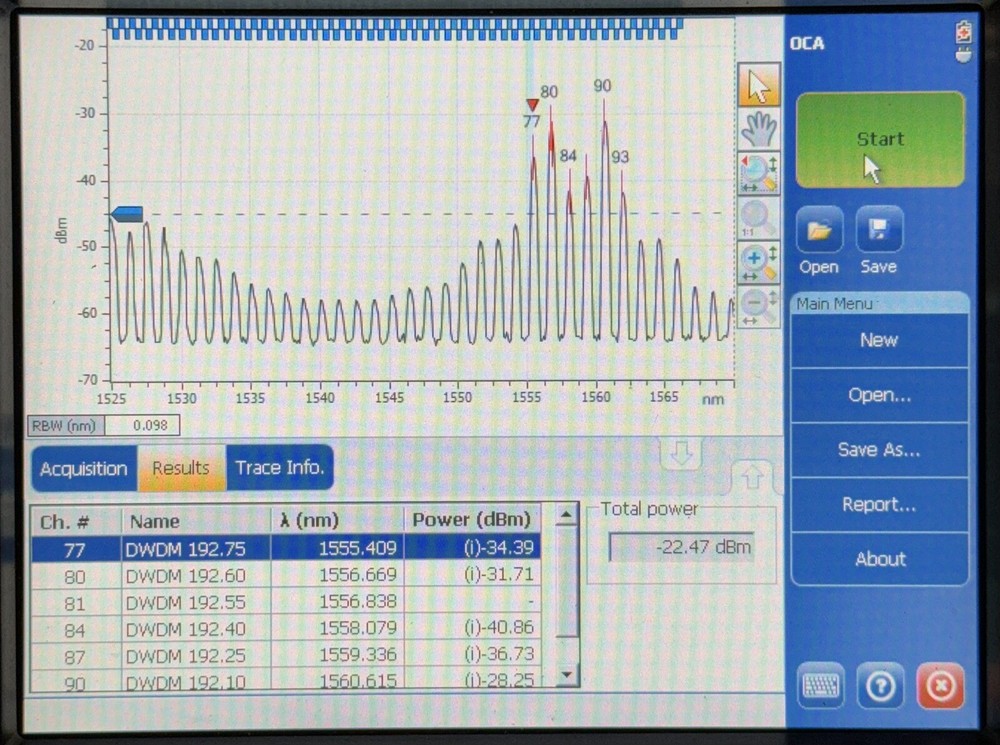Open the About dialog from Main Menu
This screenshot has height=745, width=1000.
tap(879, 559)
